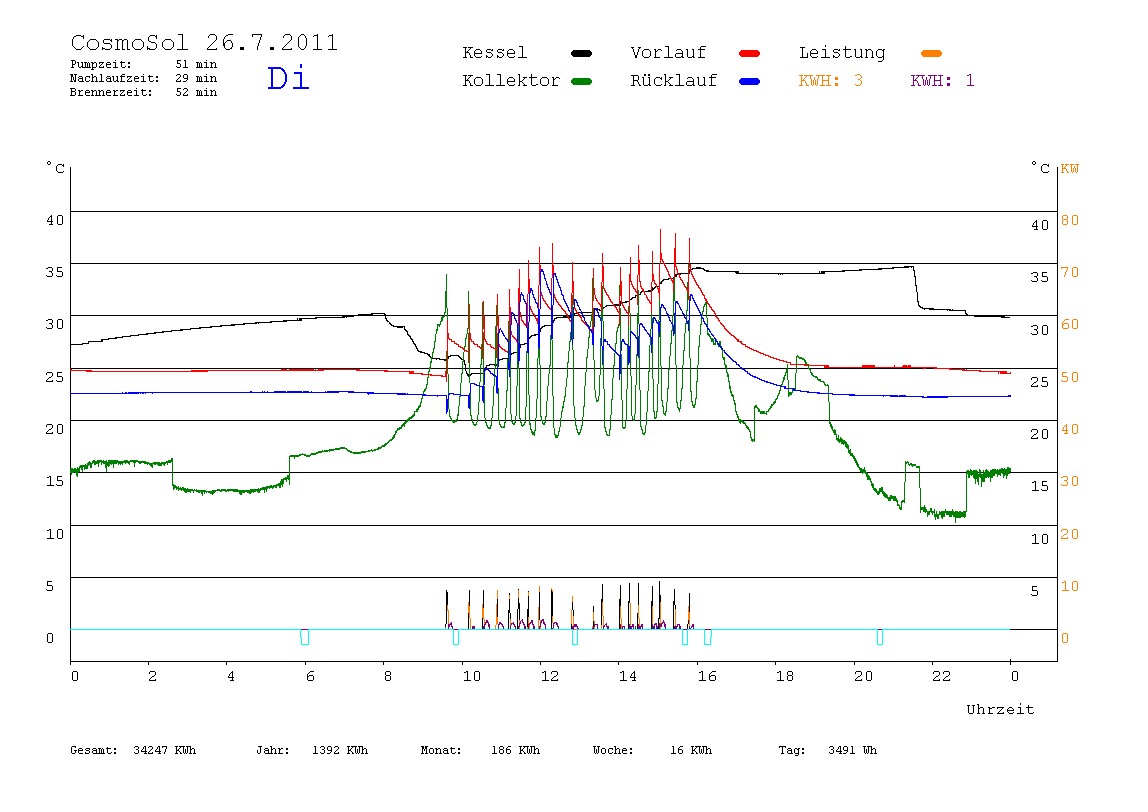This screenshot has width=1148, height=812.
Task: Click the orange '70' KW axis tick
Action: 1070,272
